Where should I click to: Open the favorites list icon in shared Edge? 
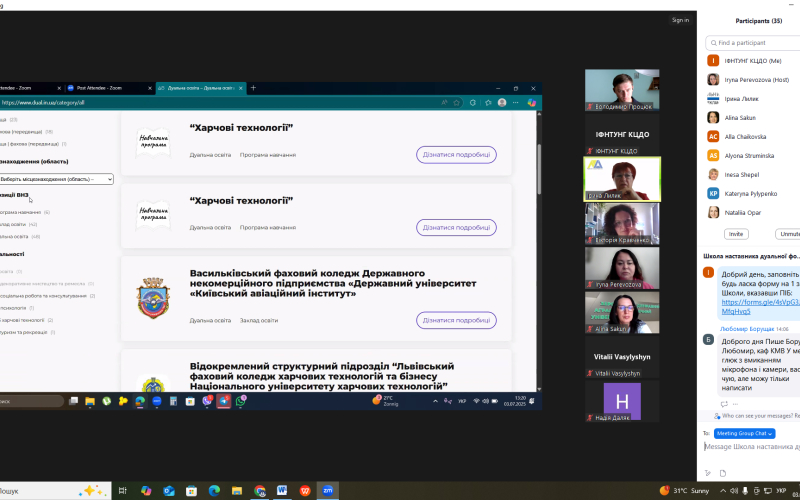488,103
